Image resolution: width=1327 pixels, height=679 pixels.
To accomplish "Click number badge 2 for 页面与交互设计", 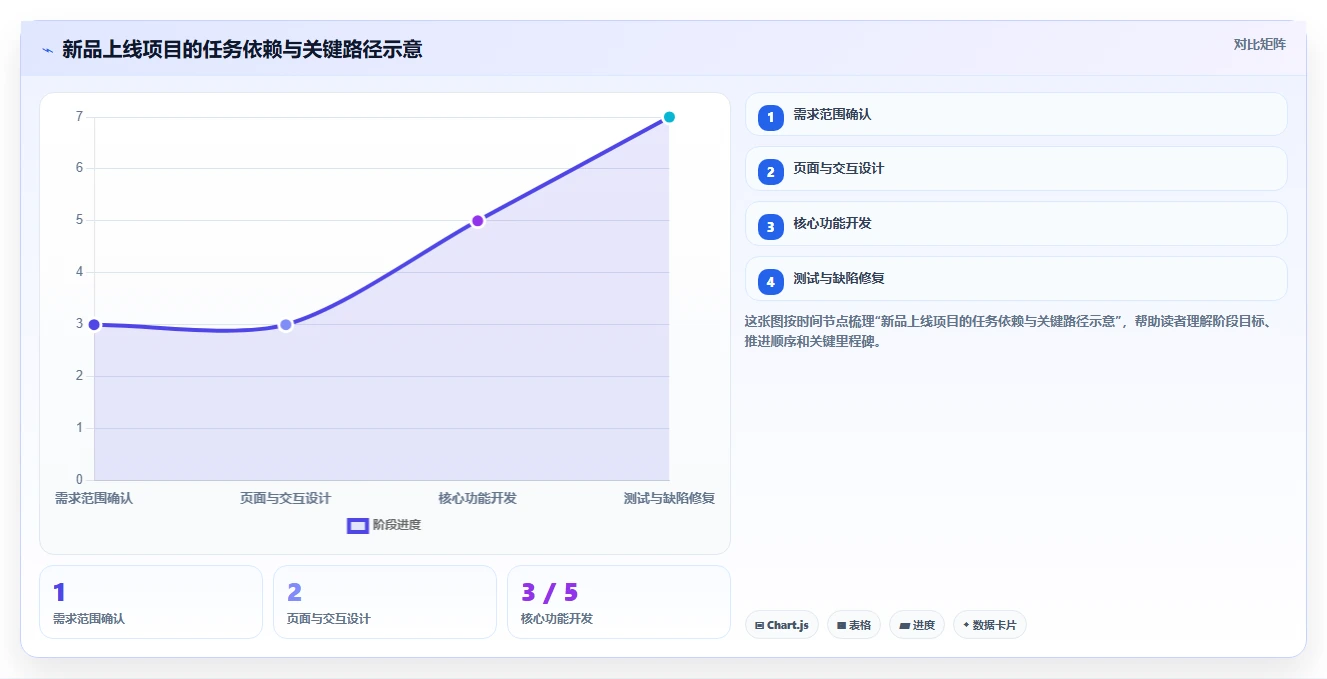I will coord(770,172).
